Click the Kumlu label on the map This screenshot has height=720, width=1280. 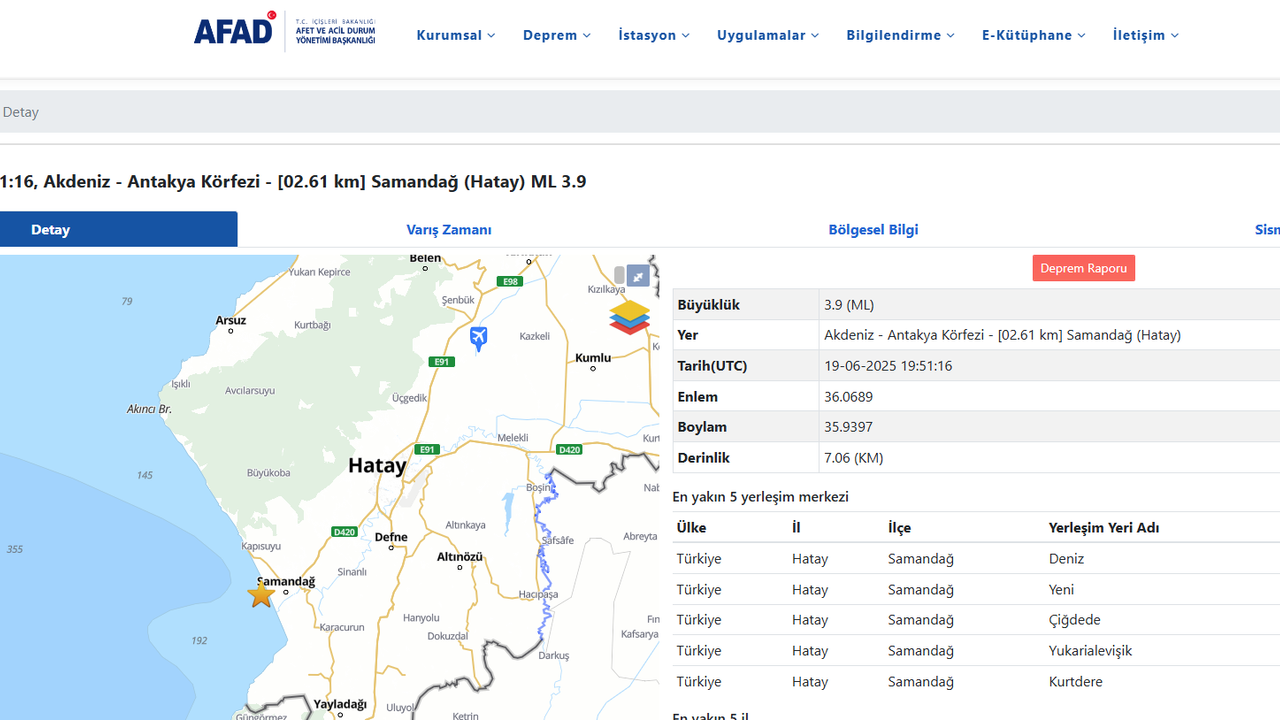point(593,357)
